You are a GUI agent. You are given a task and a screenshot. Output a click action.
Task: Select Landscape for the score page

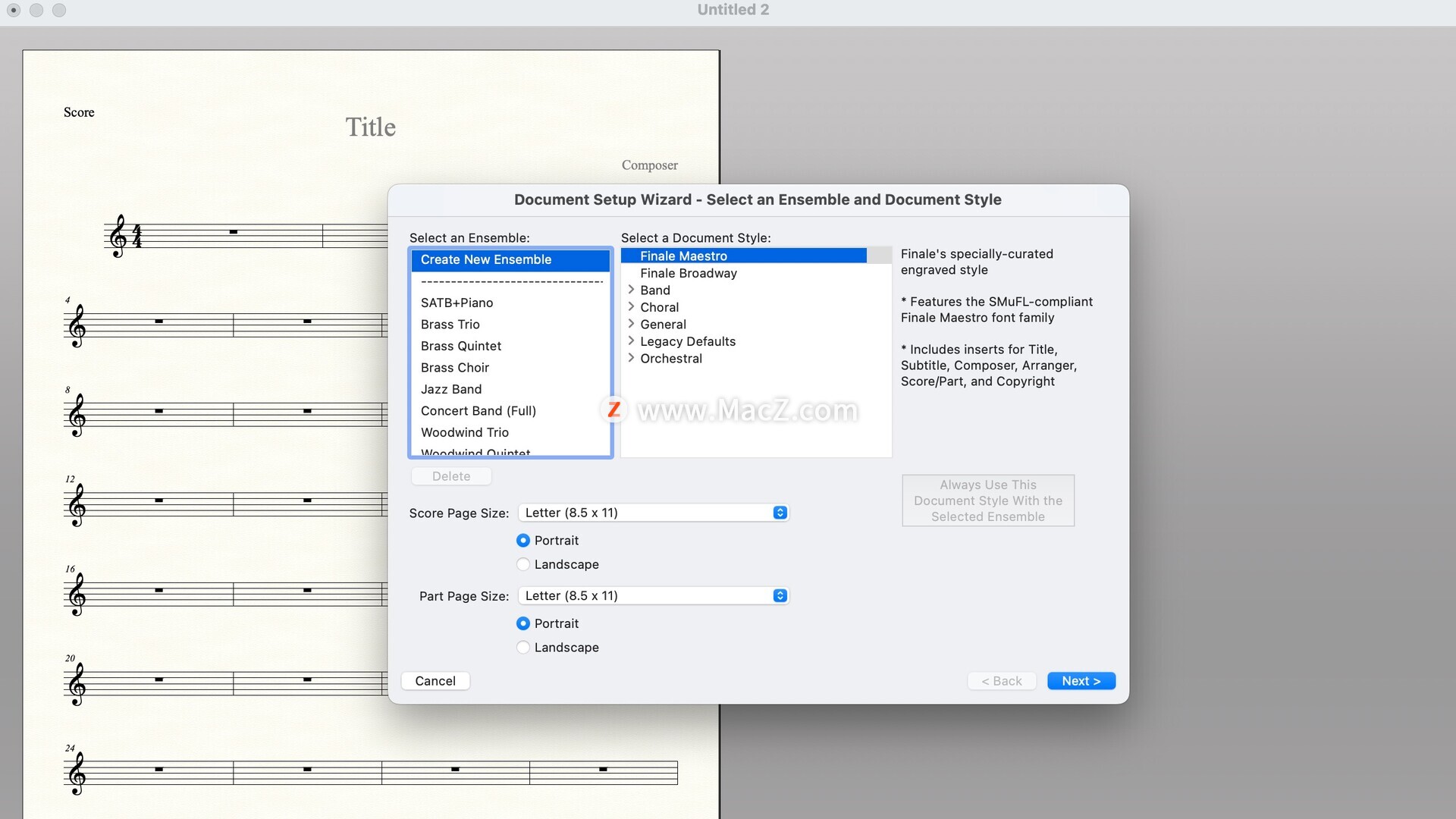point(523,564)
